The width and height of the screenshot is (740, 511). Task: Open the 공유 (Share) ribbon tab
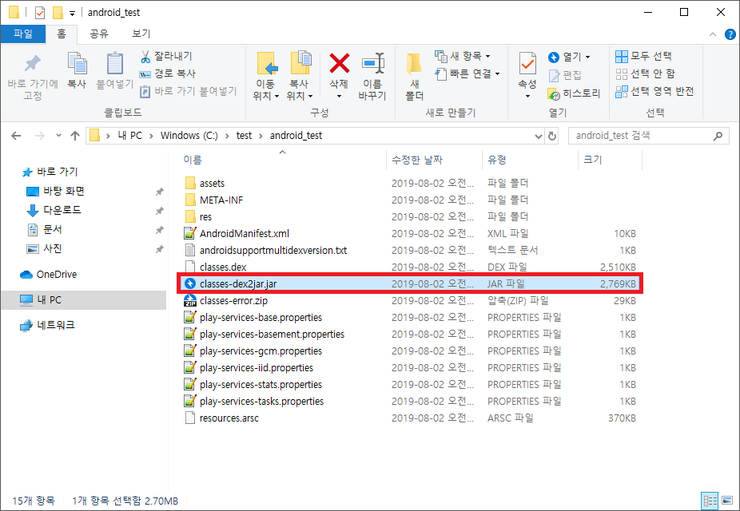99,33
